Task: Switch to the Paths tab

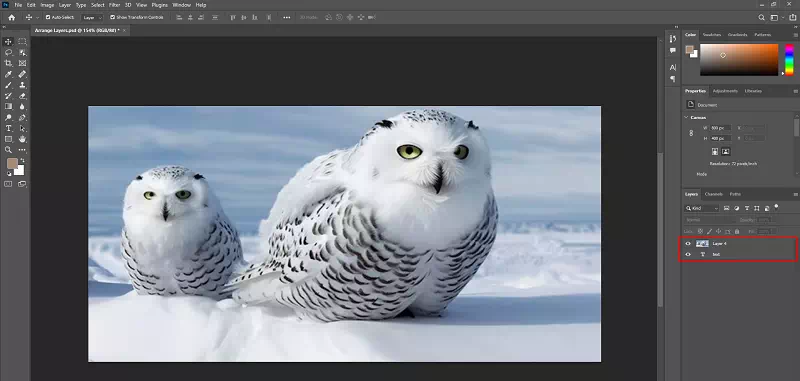Action: 735,194
